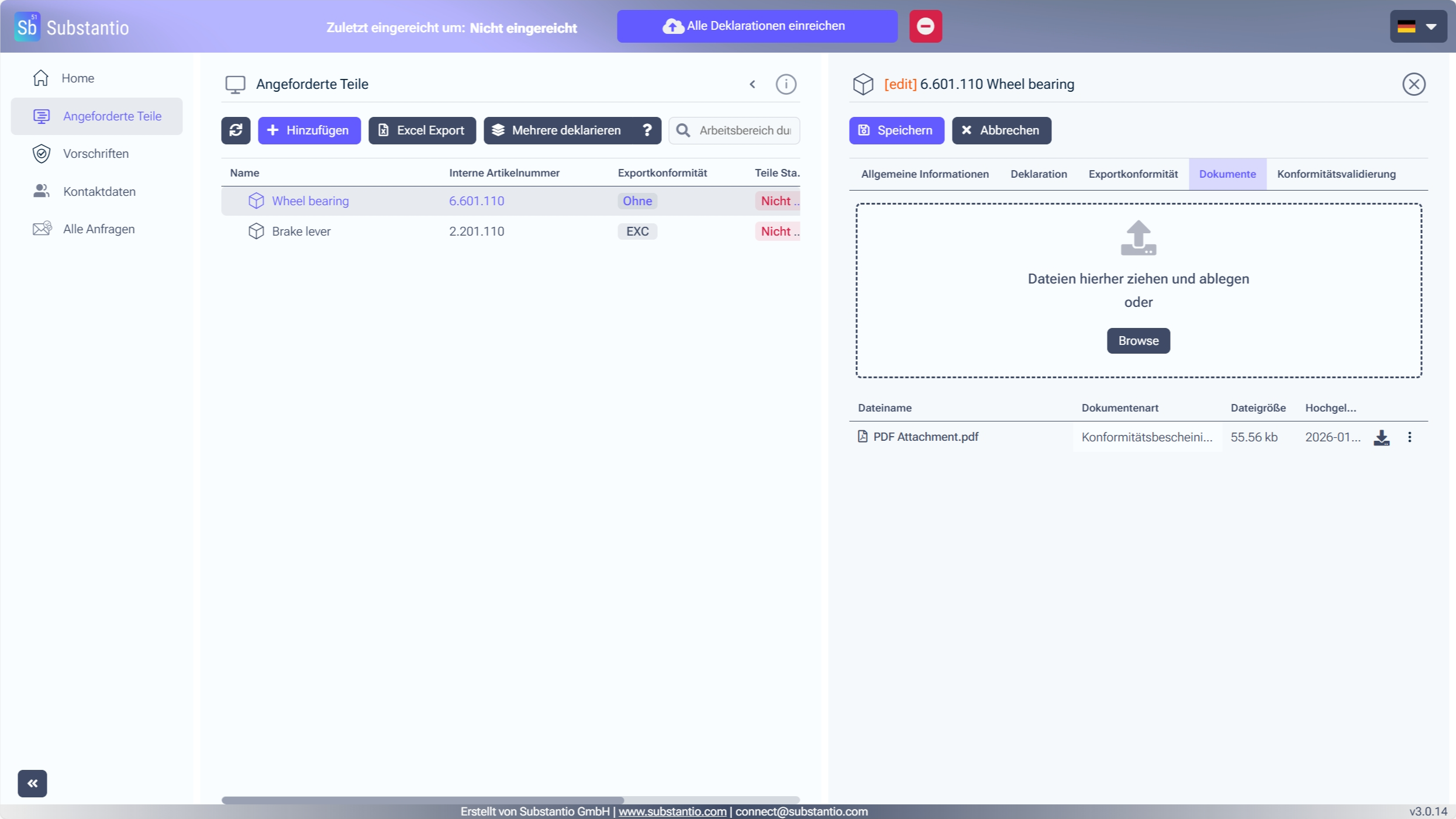Click the www.substantio.com footer link
This screenshot has height=819, width=1456.
pos(672,811)
